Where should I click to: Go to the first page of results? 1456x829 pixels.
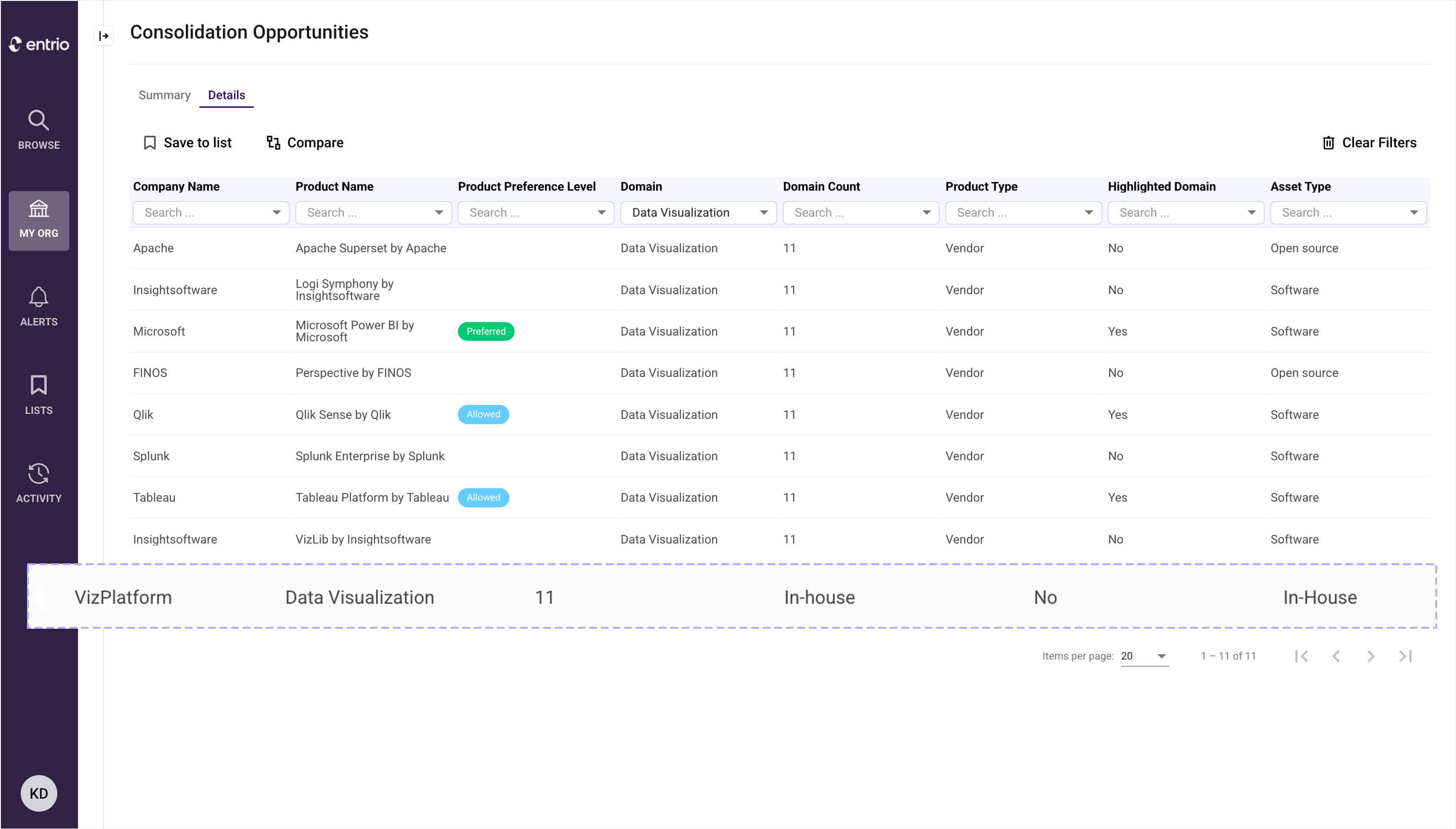1301,656
